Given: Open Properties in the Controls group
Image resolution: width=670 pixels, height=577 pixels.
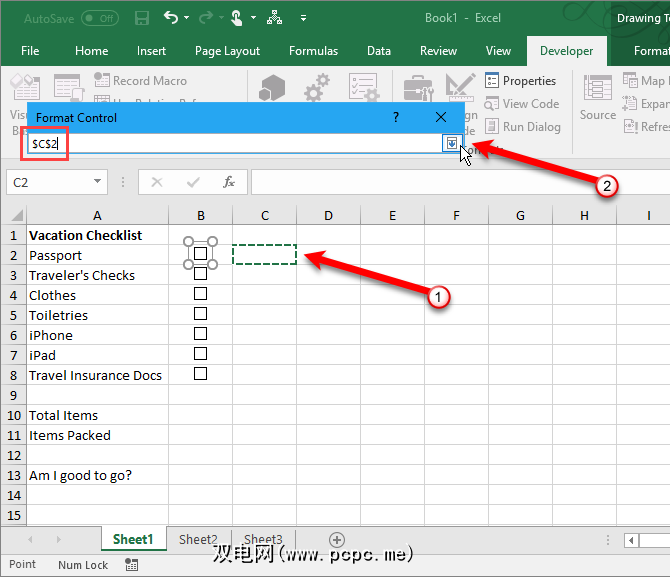Looking at the screenshot, I should pos(521,81).
